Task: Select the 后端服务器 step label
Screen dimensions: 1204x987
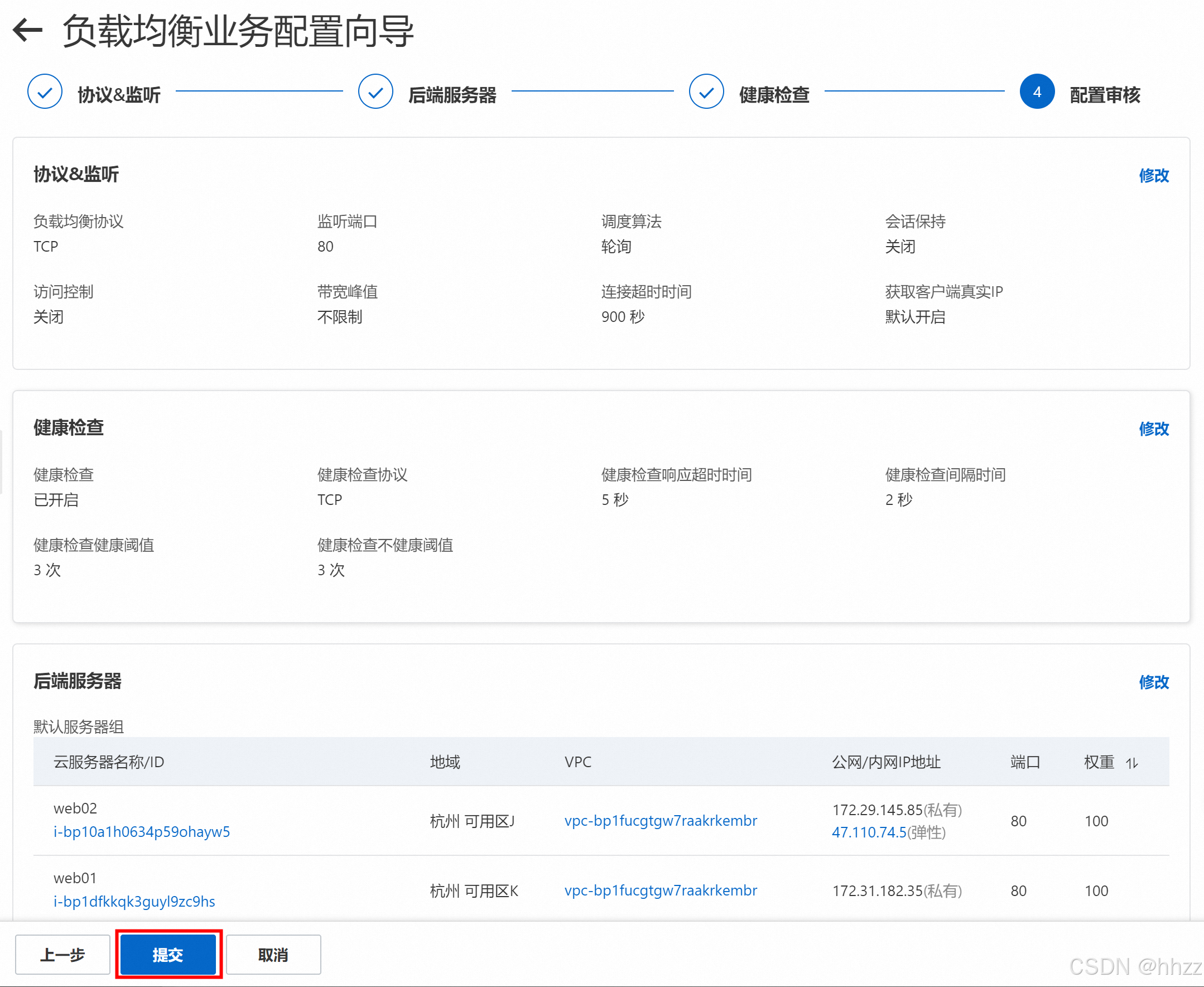Action: 452,95
